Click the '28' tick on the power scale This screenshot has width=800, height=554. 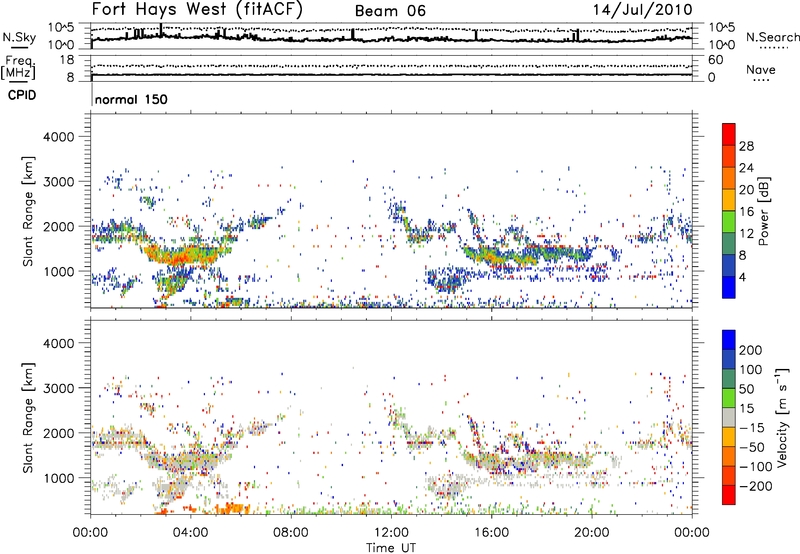pyautogui.click(x=746, y=146)
